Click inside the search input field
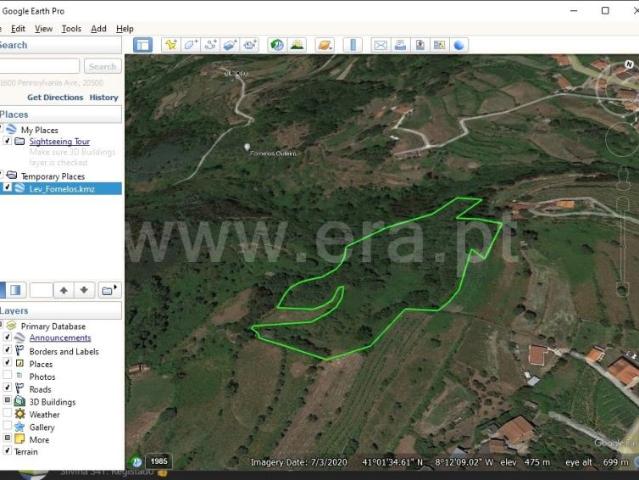This screenshot has height=480, width=639. [x=39, y=66]
